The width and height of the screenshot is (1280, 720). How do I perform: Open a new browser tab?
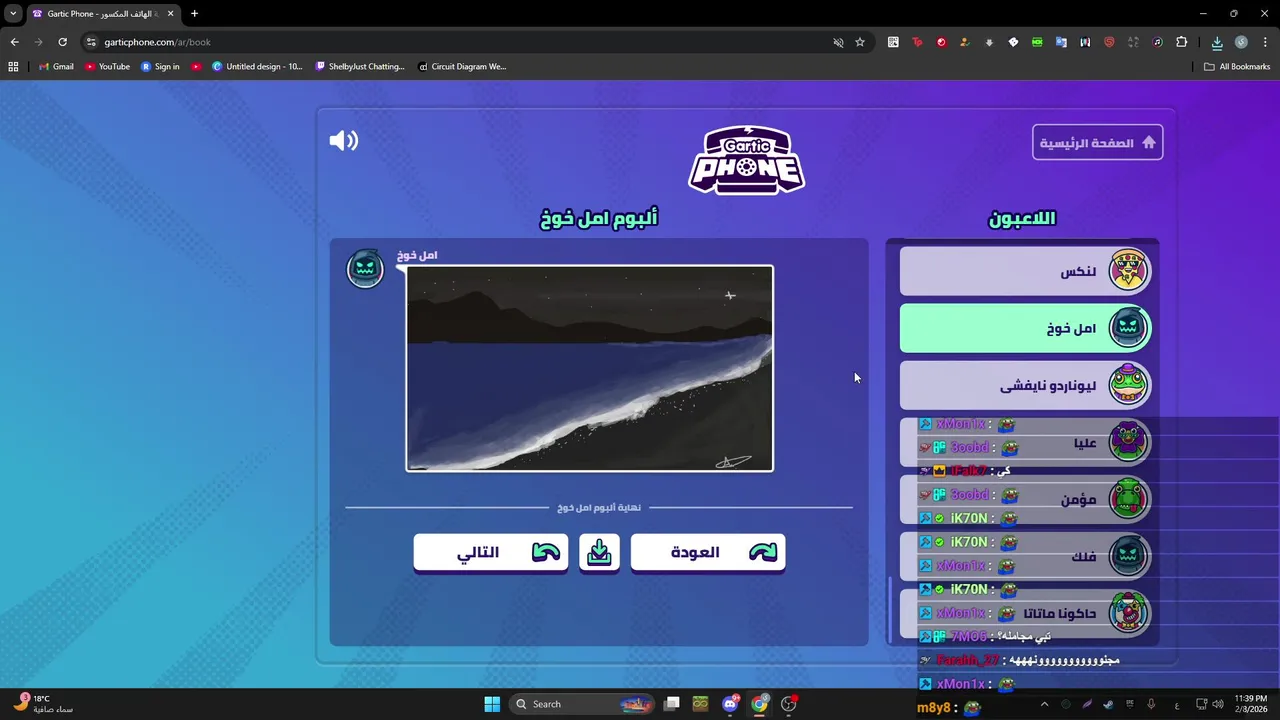(194, 14)
